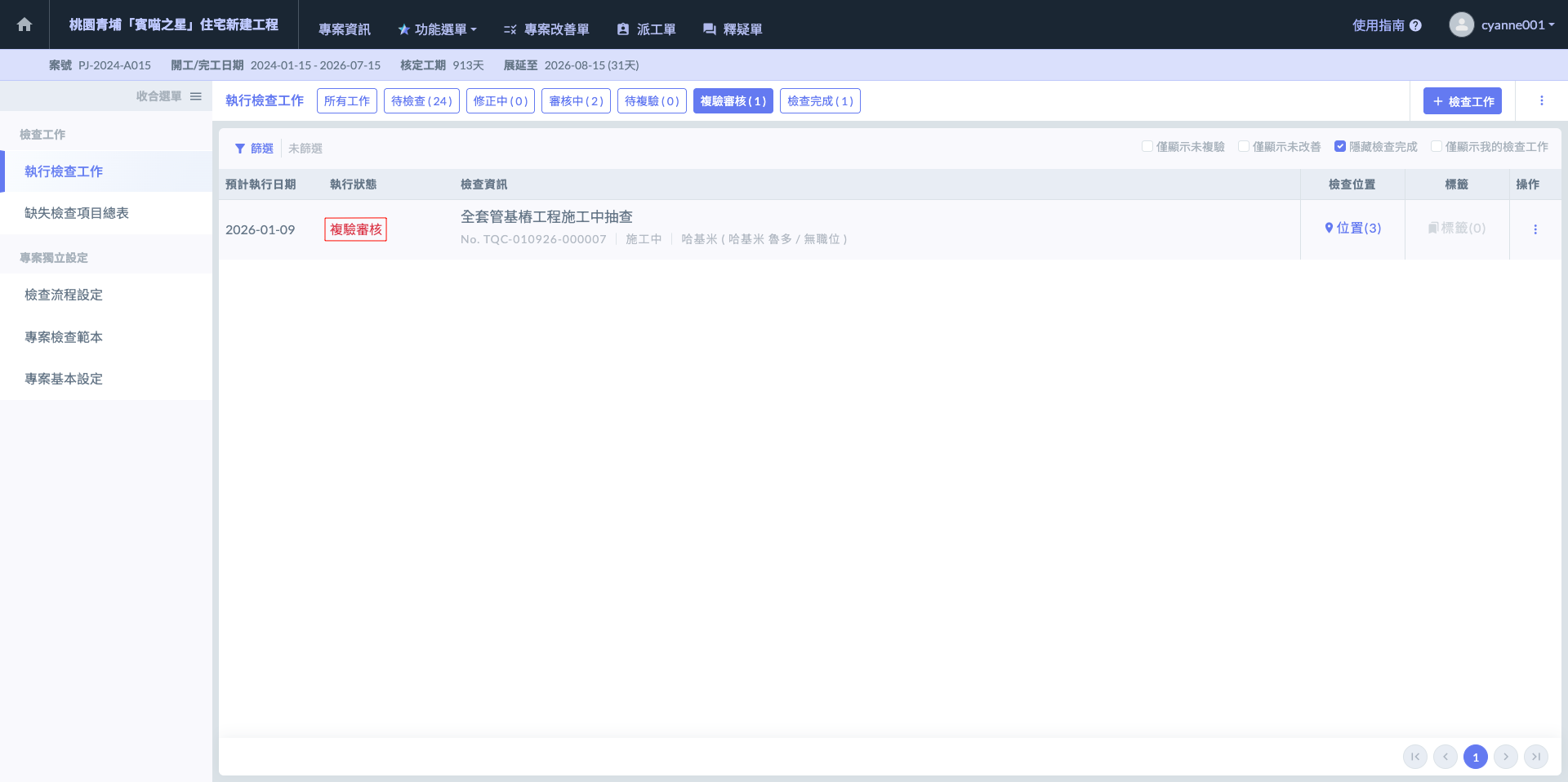Click the 收合選單 hamburger icon

point(196,96)
